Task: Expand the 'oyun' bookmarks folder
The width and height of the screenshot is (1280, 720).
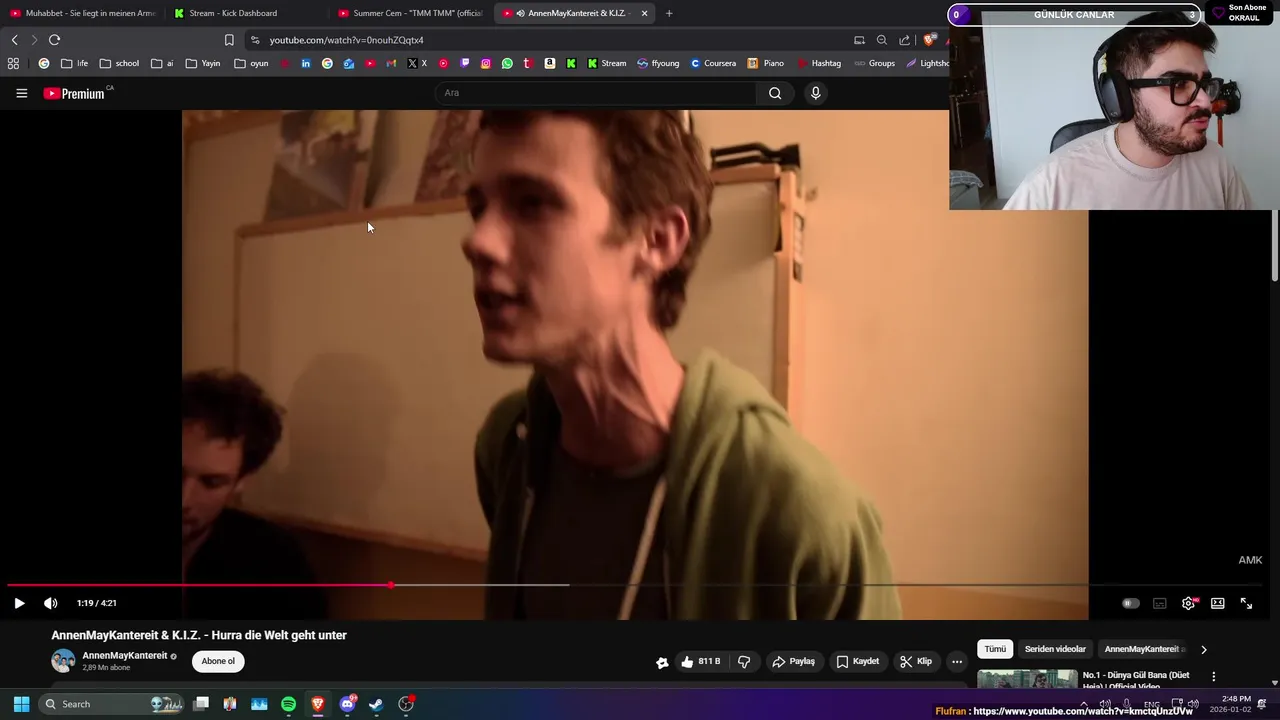Action: point(251,63)
